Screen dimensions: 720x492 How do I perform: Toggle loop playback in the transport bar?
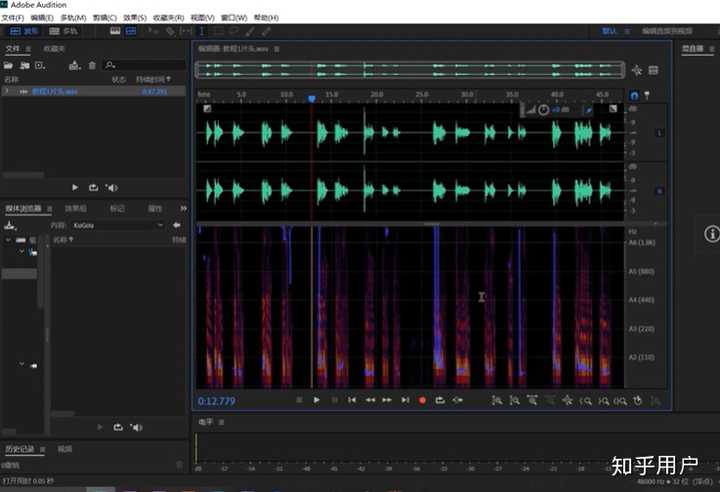pos(440,400)
